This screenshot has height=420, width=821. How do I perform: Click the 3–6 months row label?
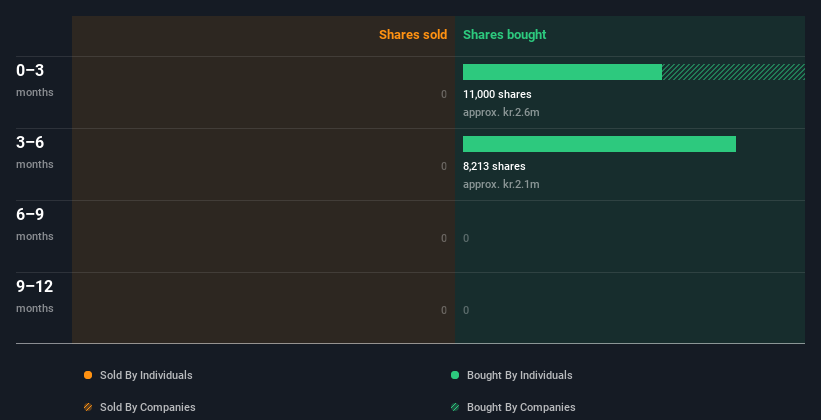(x=35, y=151)
